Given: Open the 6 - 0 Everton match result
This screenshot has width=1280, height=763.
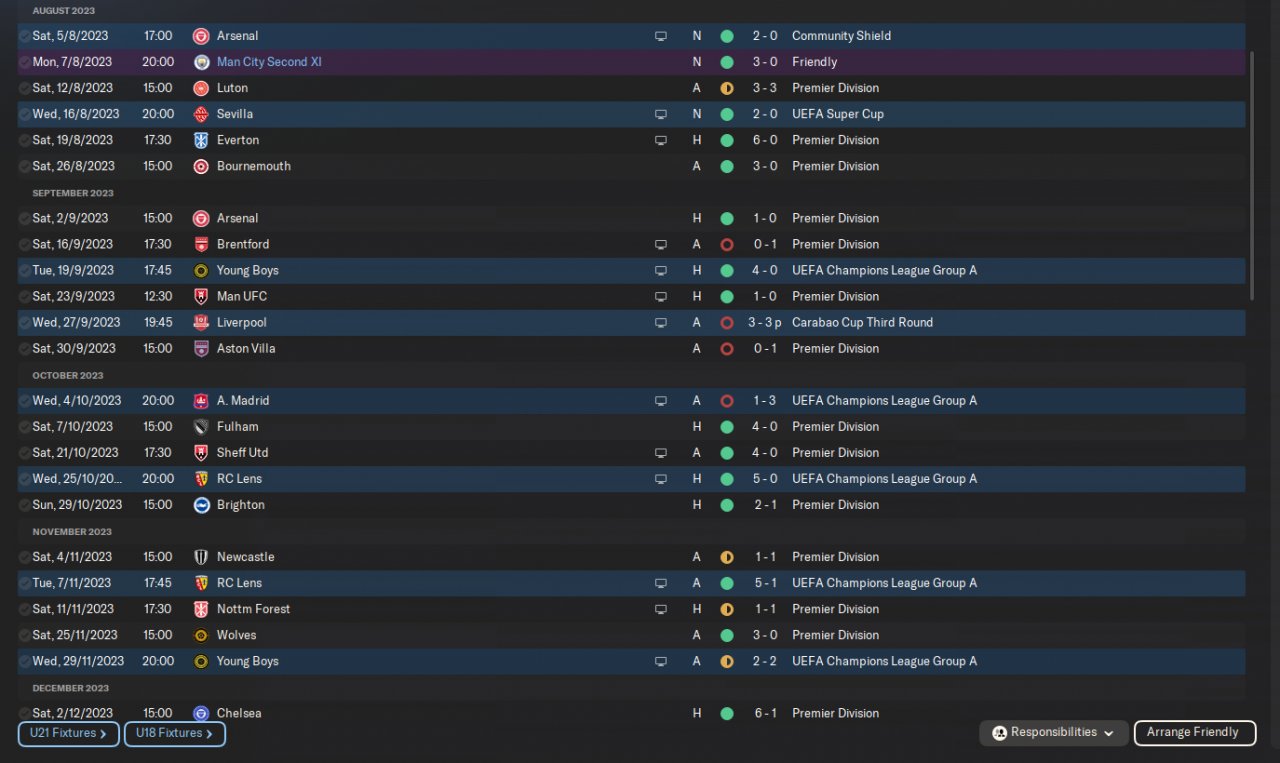Looking at the screenshot, I should [x=765, y=140].
